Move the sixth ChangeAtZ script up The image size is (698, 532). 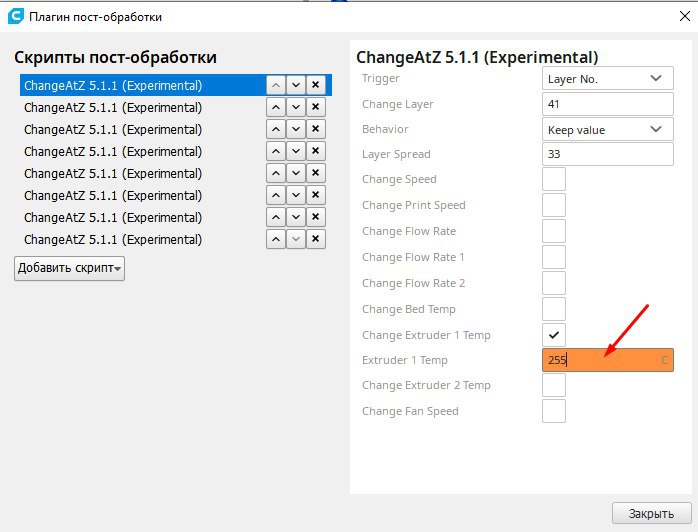pos(276,195)
